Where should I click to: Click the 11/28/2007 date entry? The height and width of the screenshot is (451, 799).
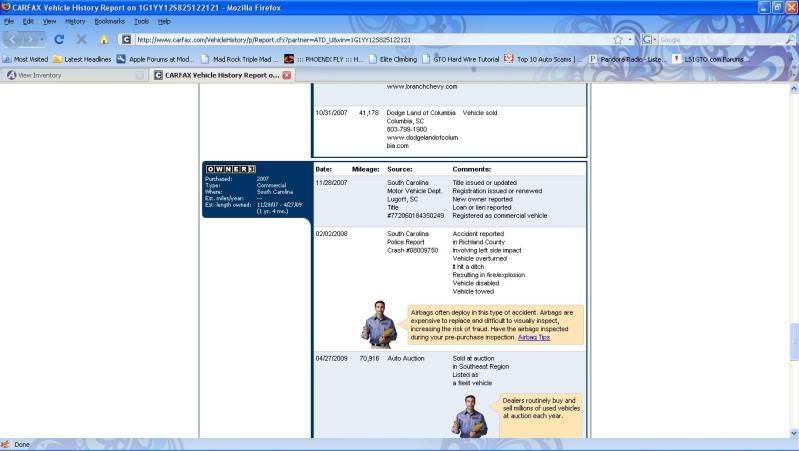click(x=331, y=182)
